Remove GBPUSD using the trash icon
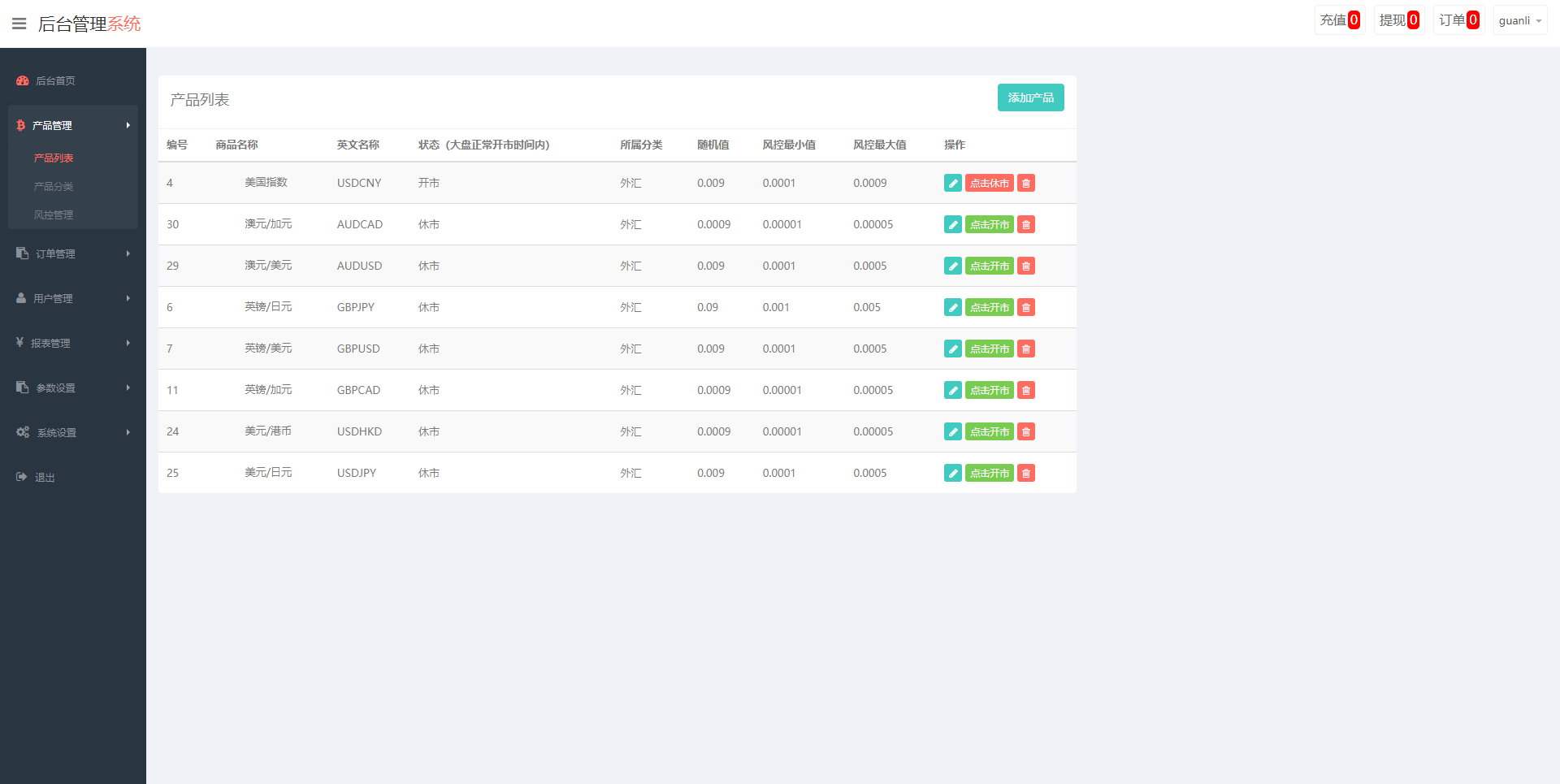Viewport: 1560px width, 784px height. (x=1026, y=349)
